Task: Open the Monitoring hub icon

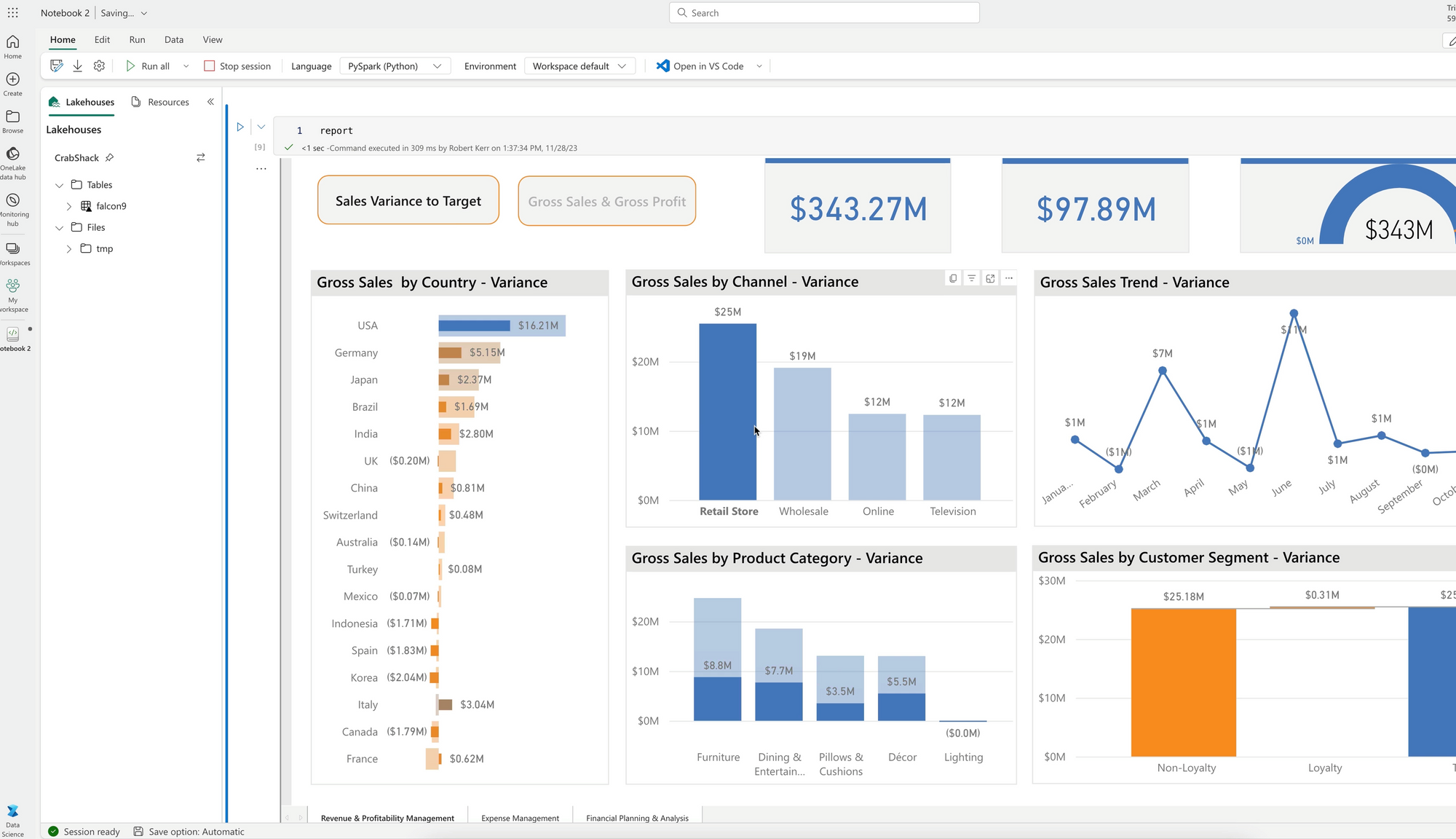Action: [x=13, y=200]
